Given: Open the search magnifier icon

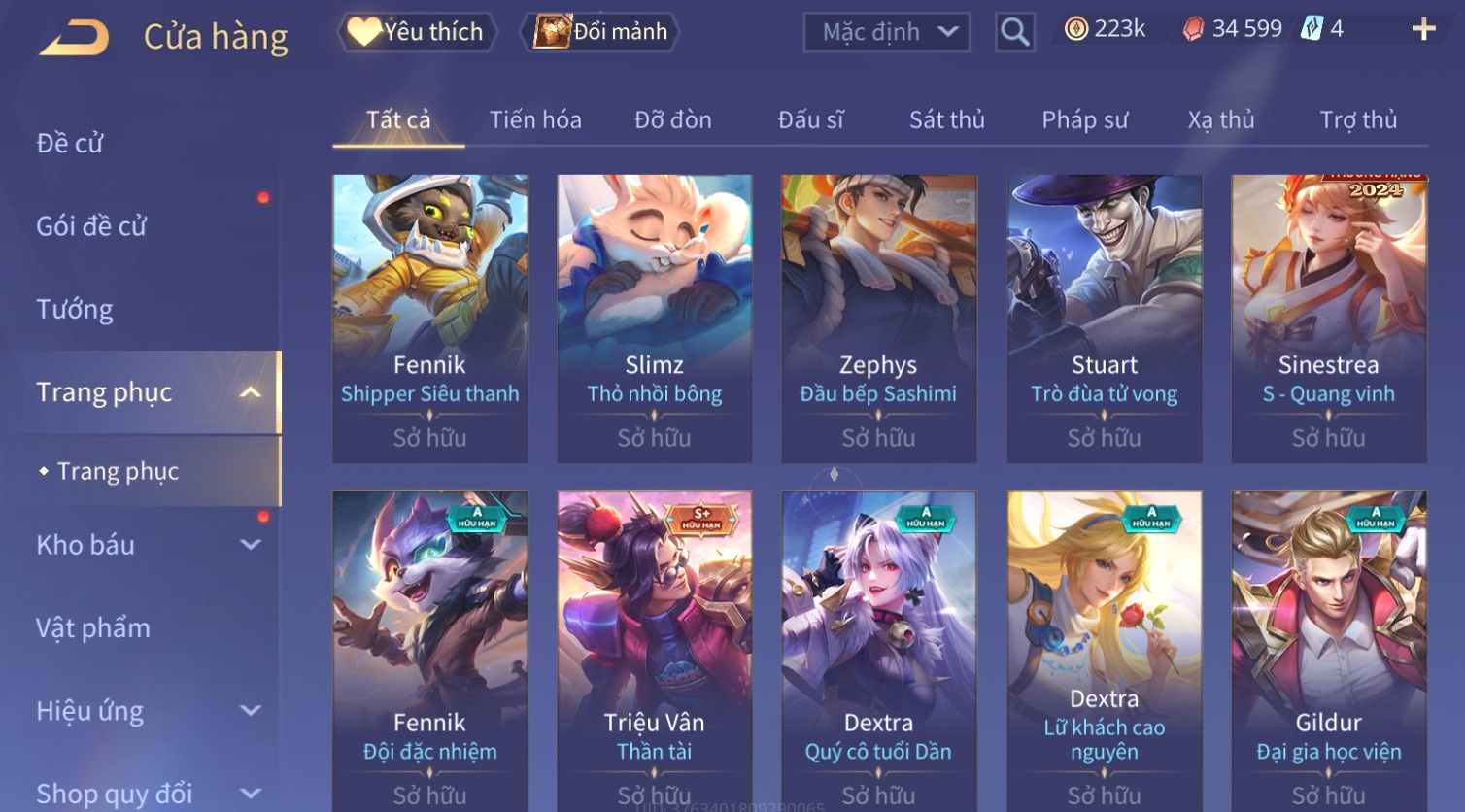Looking at the screenshot, I should 1014,32.
